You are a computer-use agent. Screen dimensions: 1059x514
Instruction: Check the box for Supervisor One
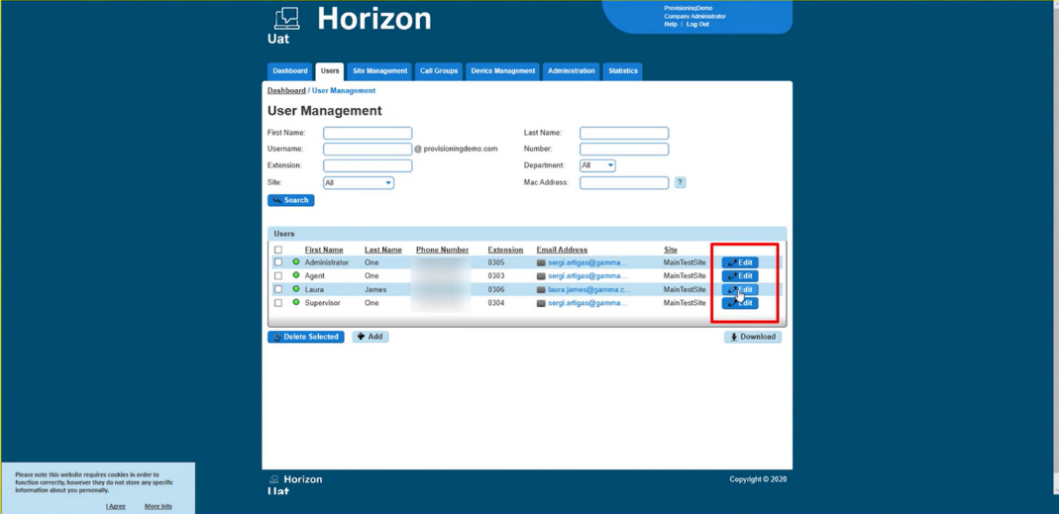(278, 303)
